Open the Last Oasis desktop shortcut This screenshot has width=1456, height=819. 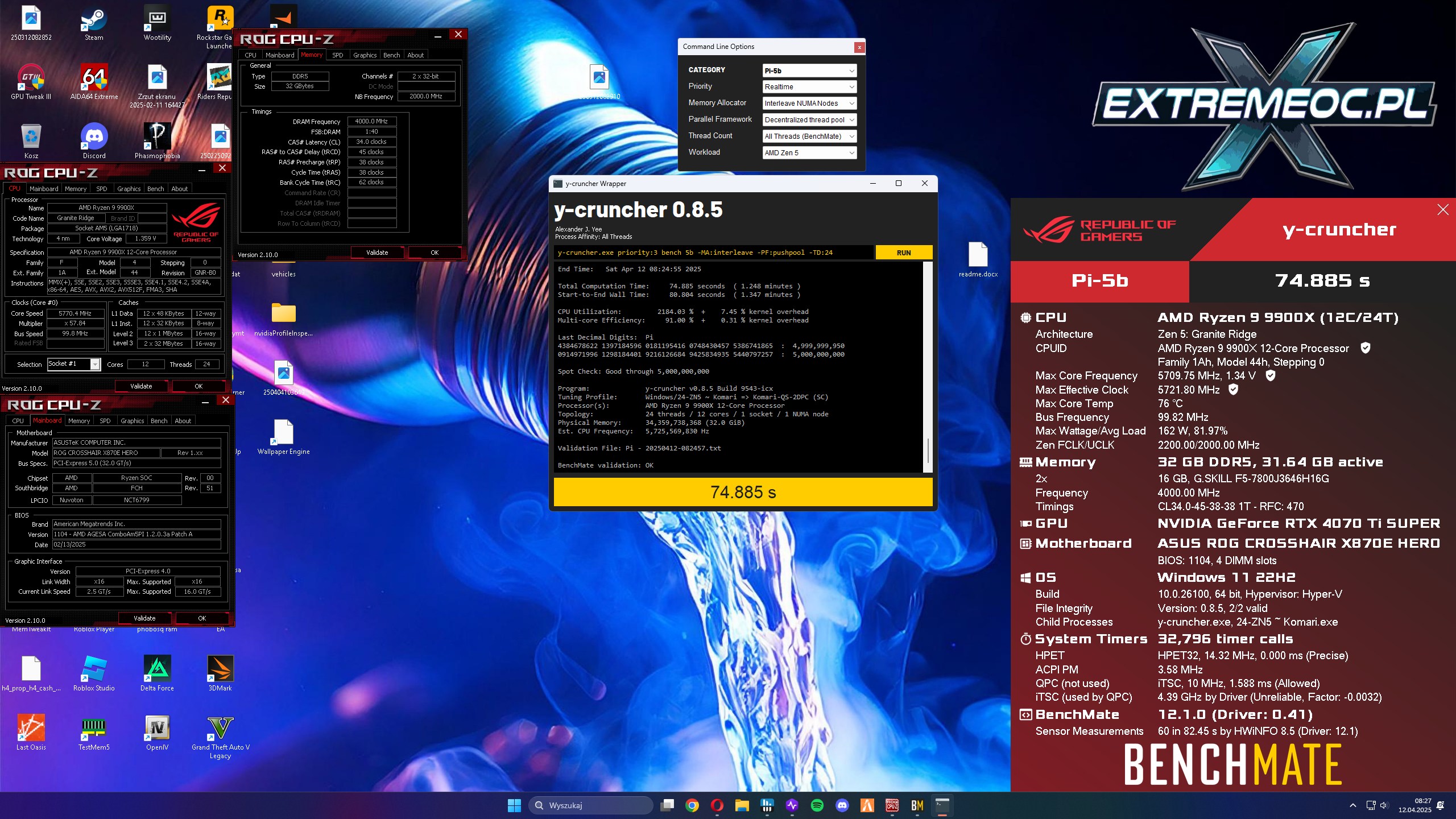[31, 733]
